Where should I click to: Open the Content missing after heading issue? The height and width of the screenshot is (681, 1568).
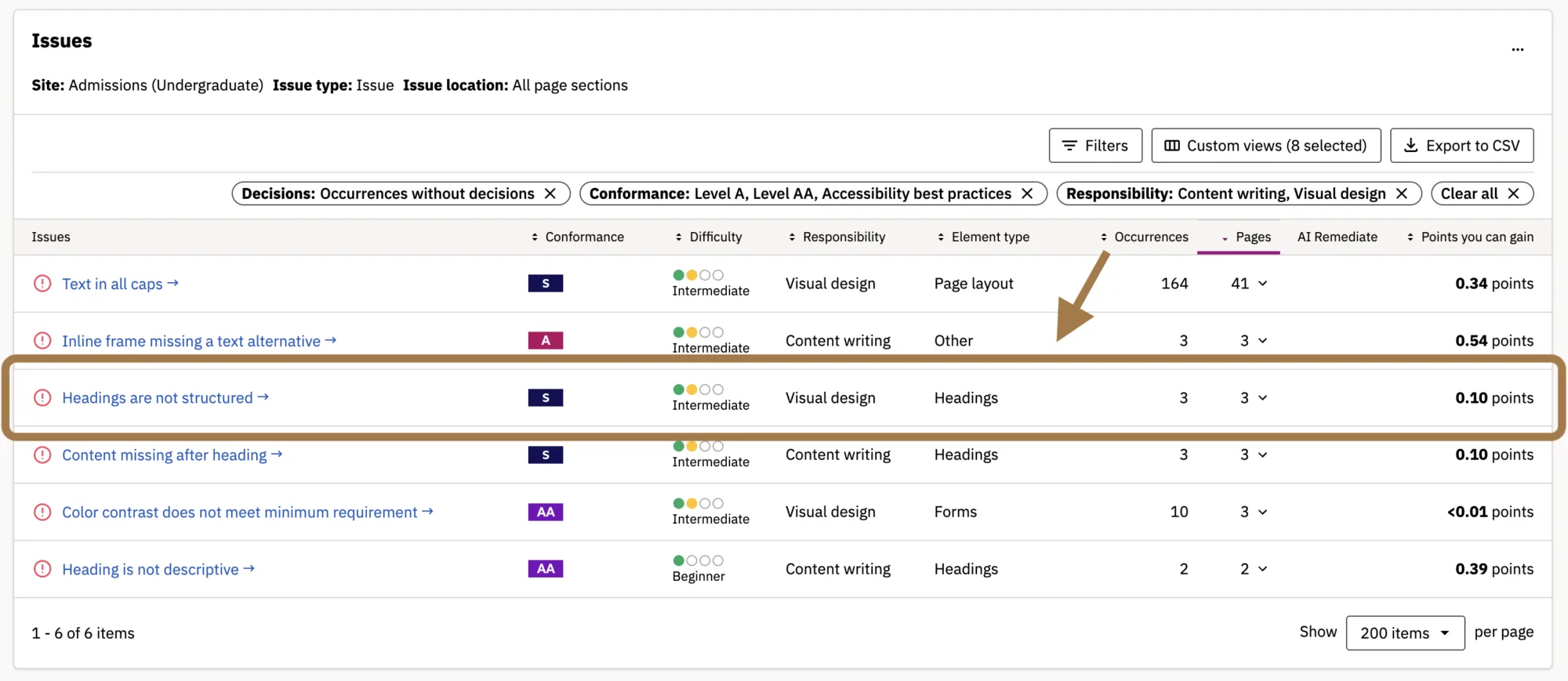[x=172, y=455]
